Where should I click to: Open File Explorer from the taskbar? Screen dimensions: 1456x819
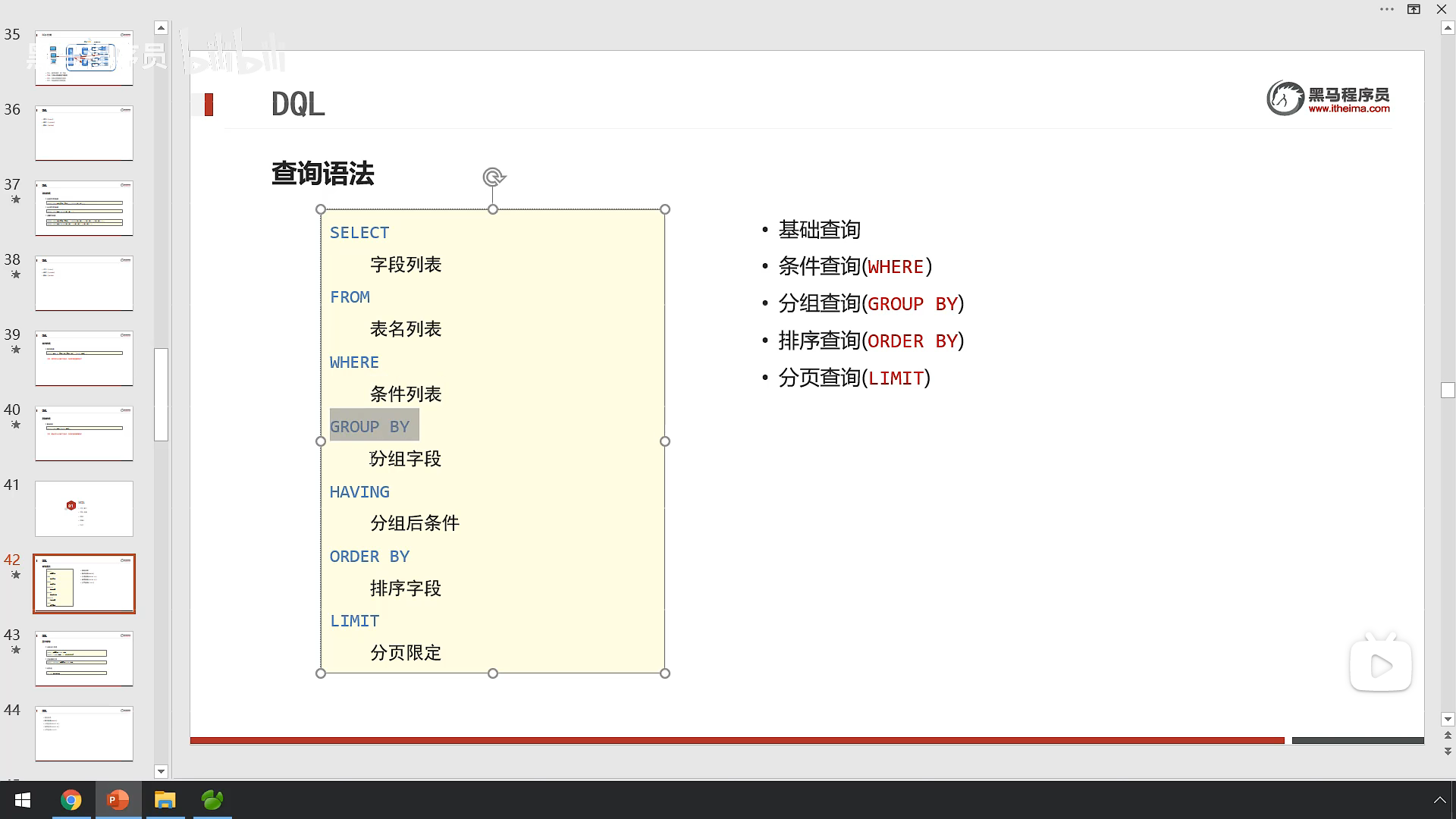tap(165, 800)
